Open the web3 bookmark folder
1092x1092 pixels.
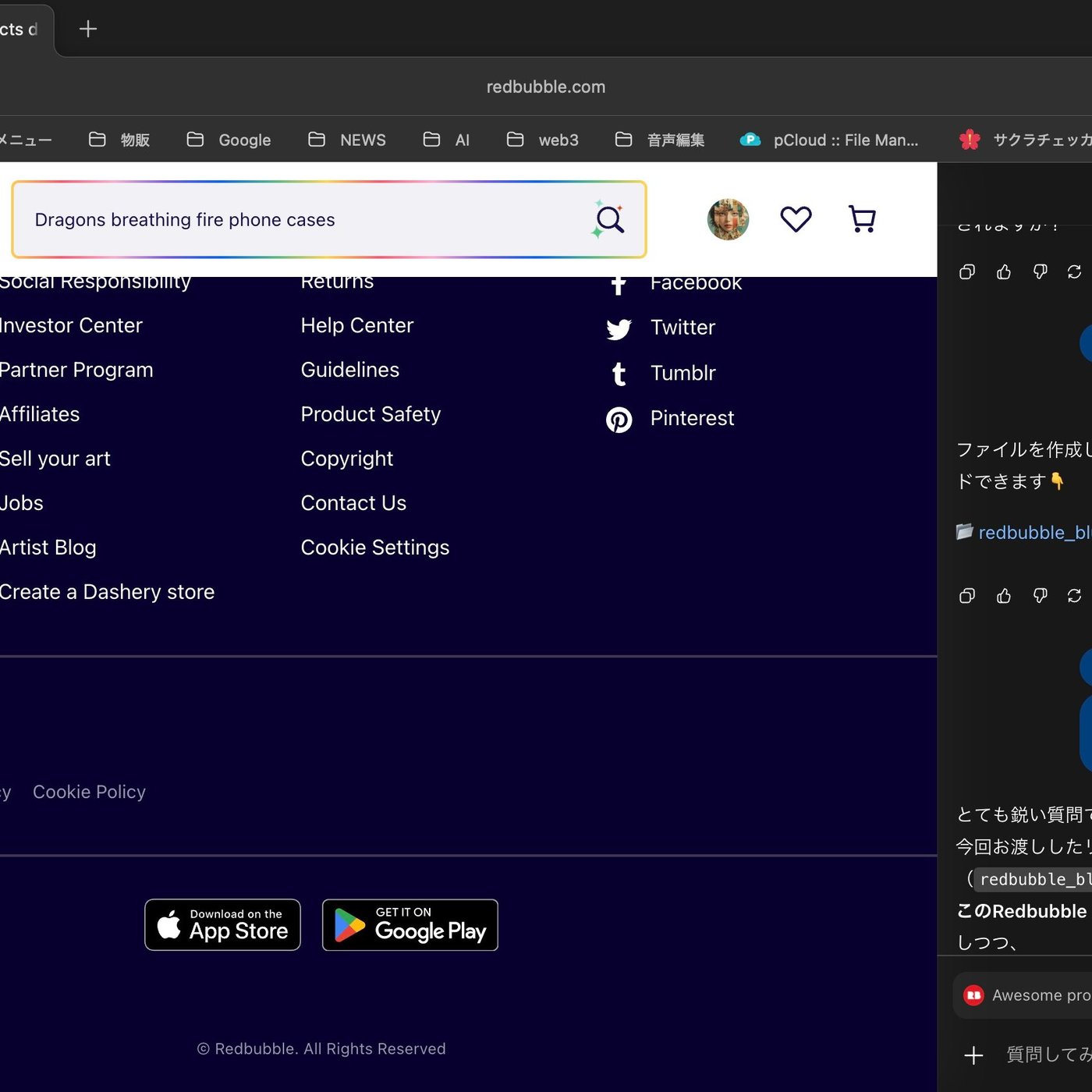coord(542,140)
